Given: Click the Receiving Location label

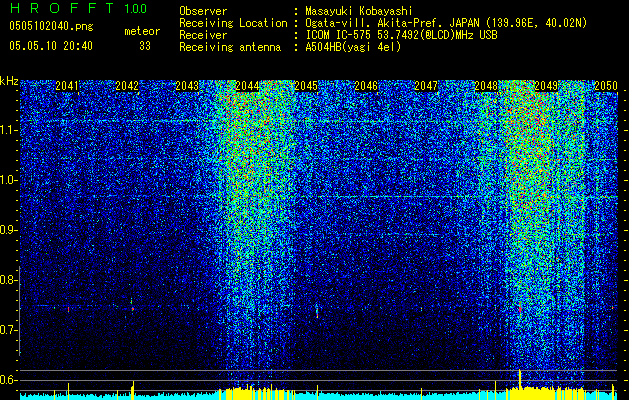Looking at the screenshot, I should [x=233, y=23].
